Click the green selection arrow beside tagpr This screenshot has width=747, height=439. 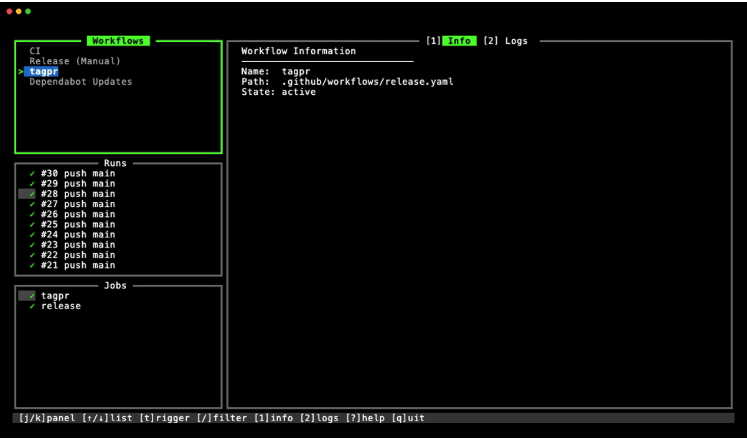(20, 71)
